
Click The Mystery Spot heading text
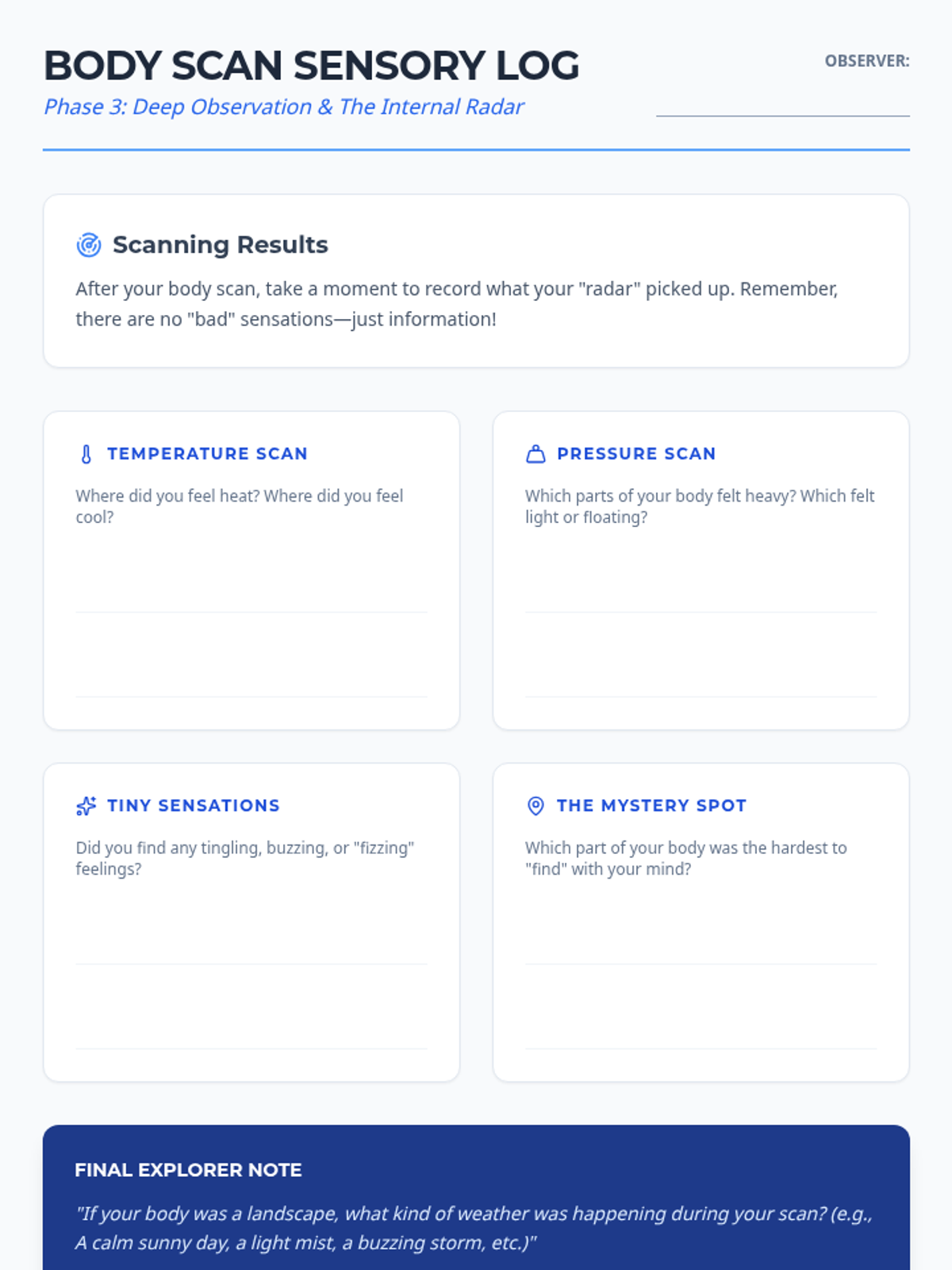[651, 805]
